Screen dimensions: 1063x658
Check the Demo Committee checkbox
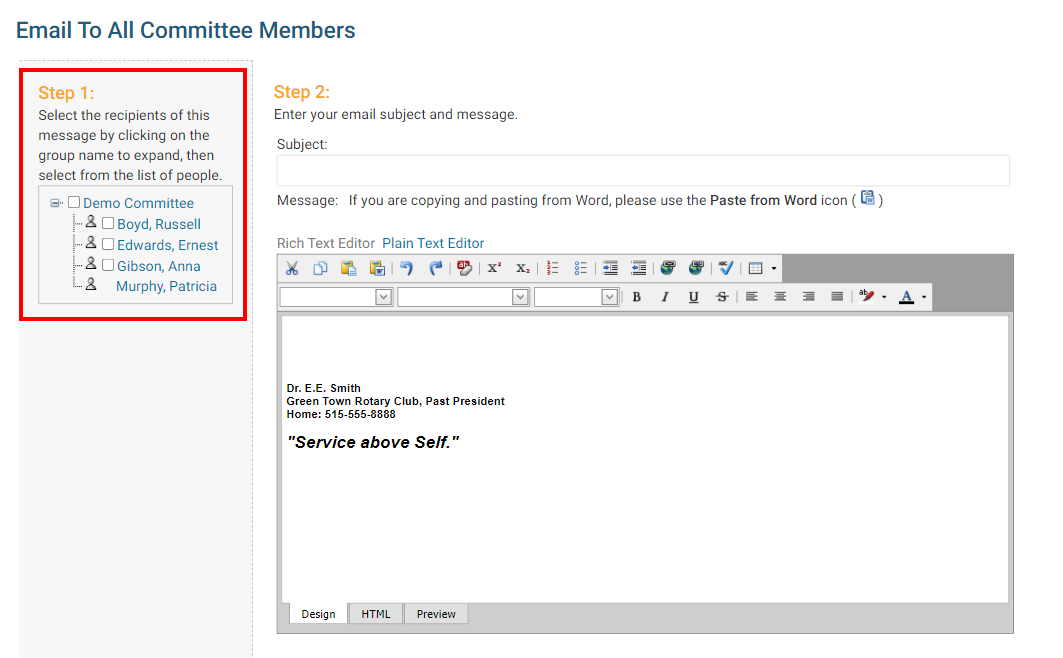[74, 203]
